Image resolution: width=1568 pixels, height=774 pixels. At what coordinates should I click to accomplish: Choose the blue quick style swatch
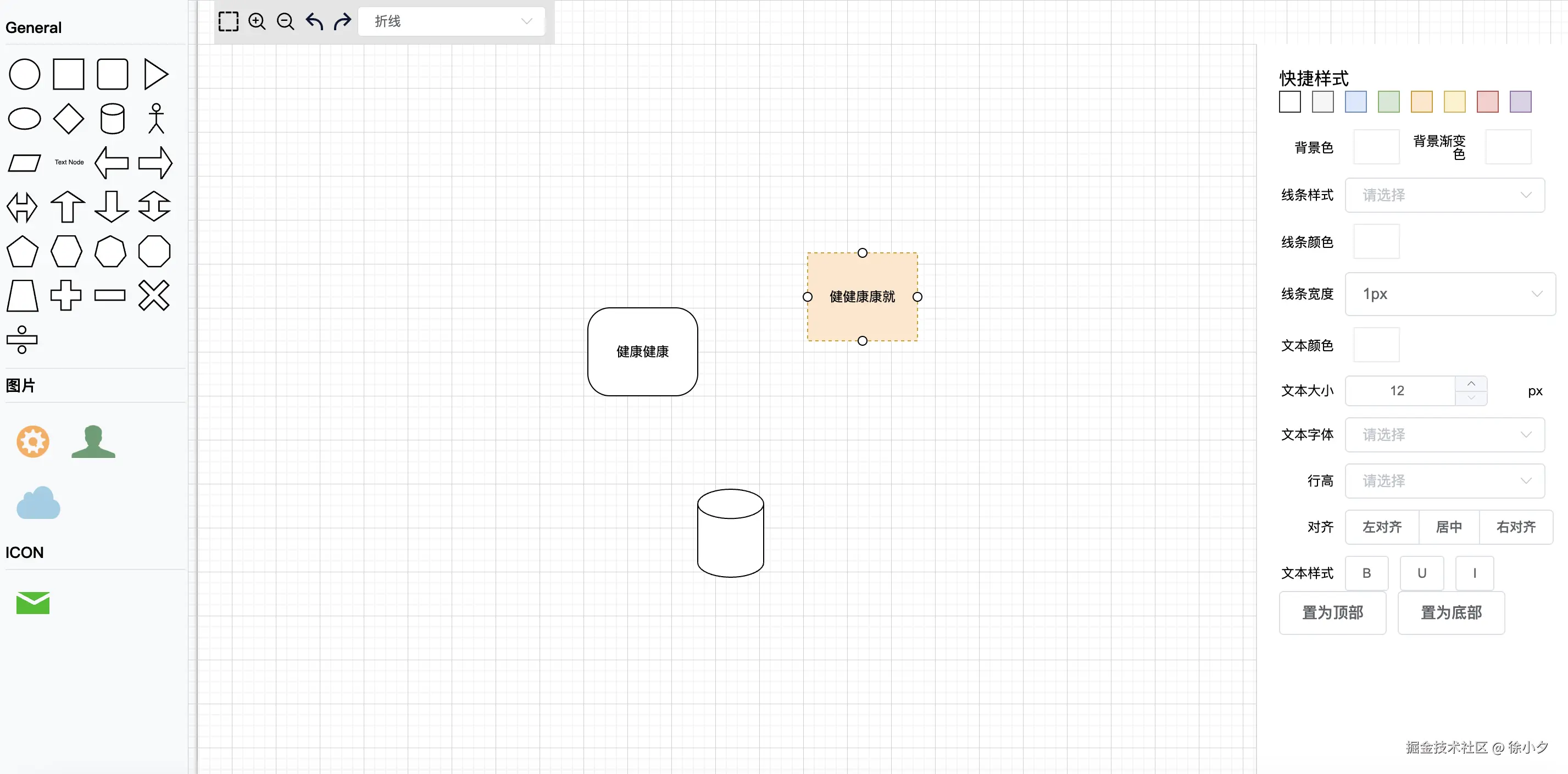tap(1355, 102)
